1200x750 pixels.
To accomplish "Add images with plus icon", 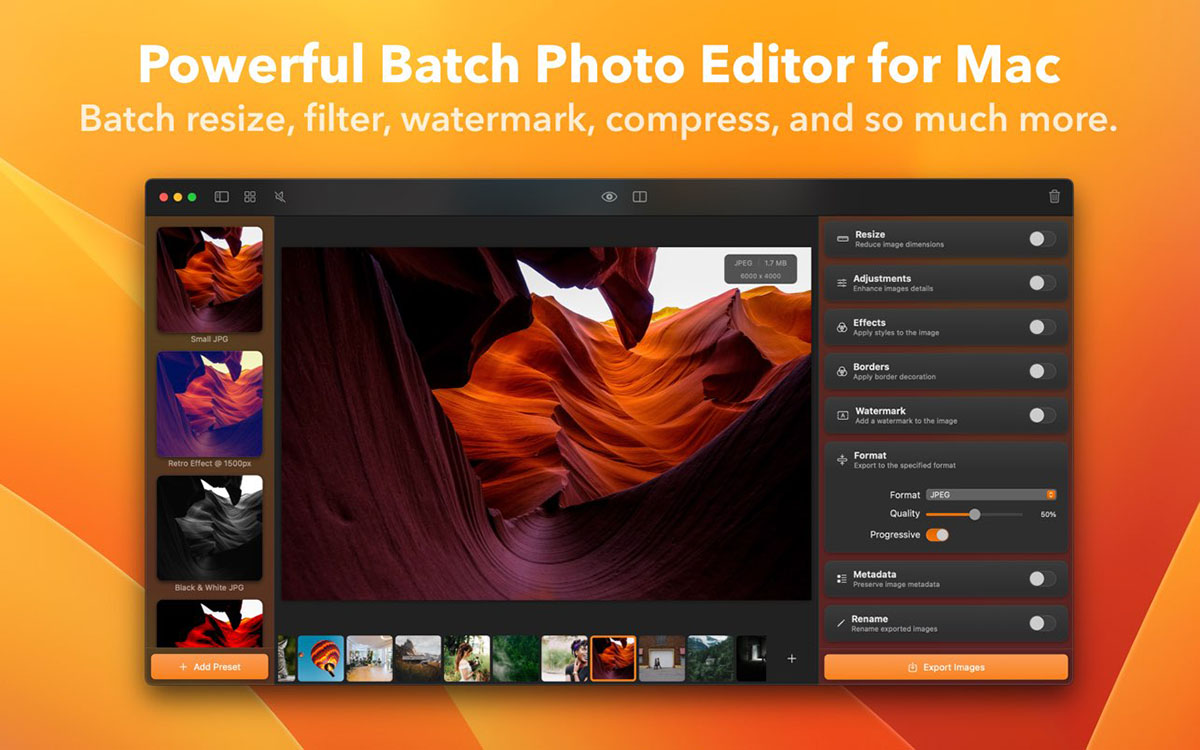I will 791,658.
